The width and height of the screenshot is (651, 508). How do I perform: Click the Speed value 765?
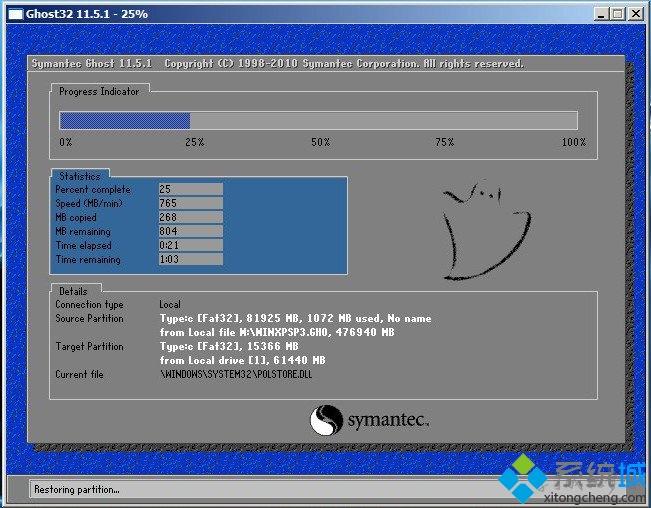[x=191, y=203]
